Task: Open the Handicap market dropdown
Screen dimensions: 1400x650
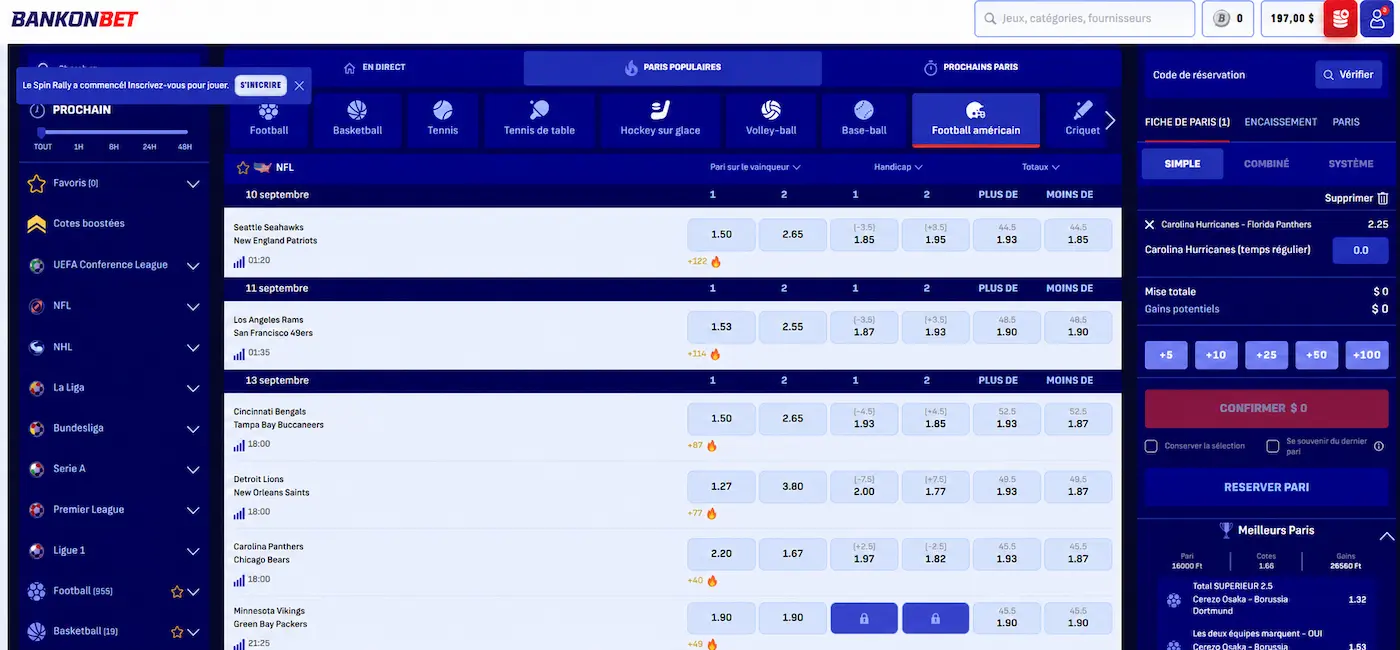Action: (898, 167)
